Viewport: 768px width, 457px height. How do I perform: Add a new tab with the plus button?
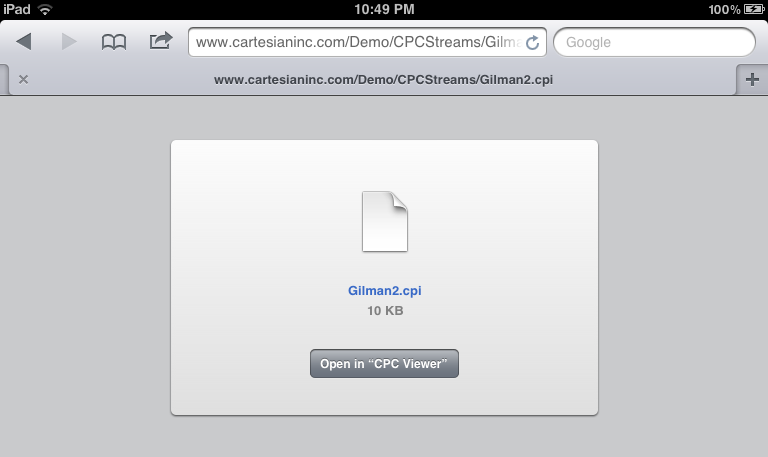click(x=752, y=79)
